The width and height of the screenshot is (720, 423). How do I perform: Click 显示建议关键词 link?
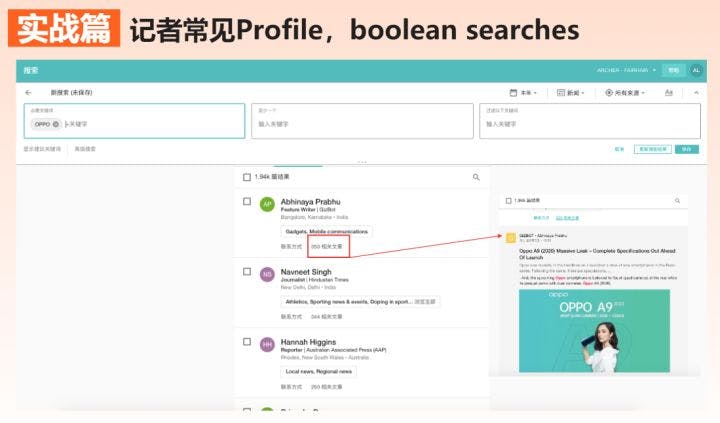pos(42,149)
